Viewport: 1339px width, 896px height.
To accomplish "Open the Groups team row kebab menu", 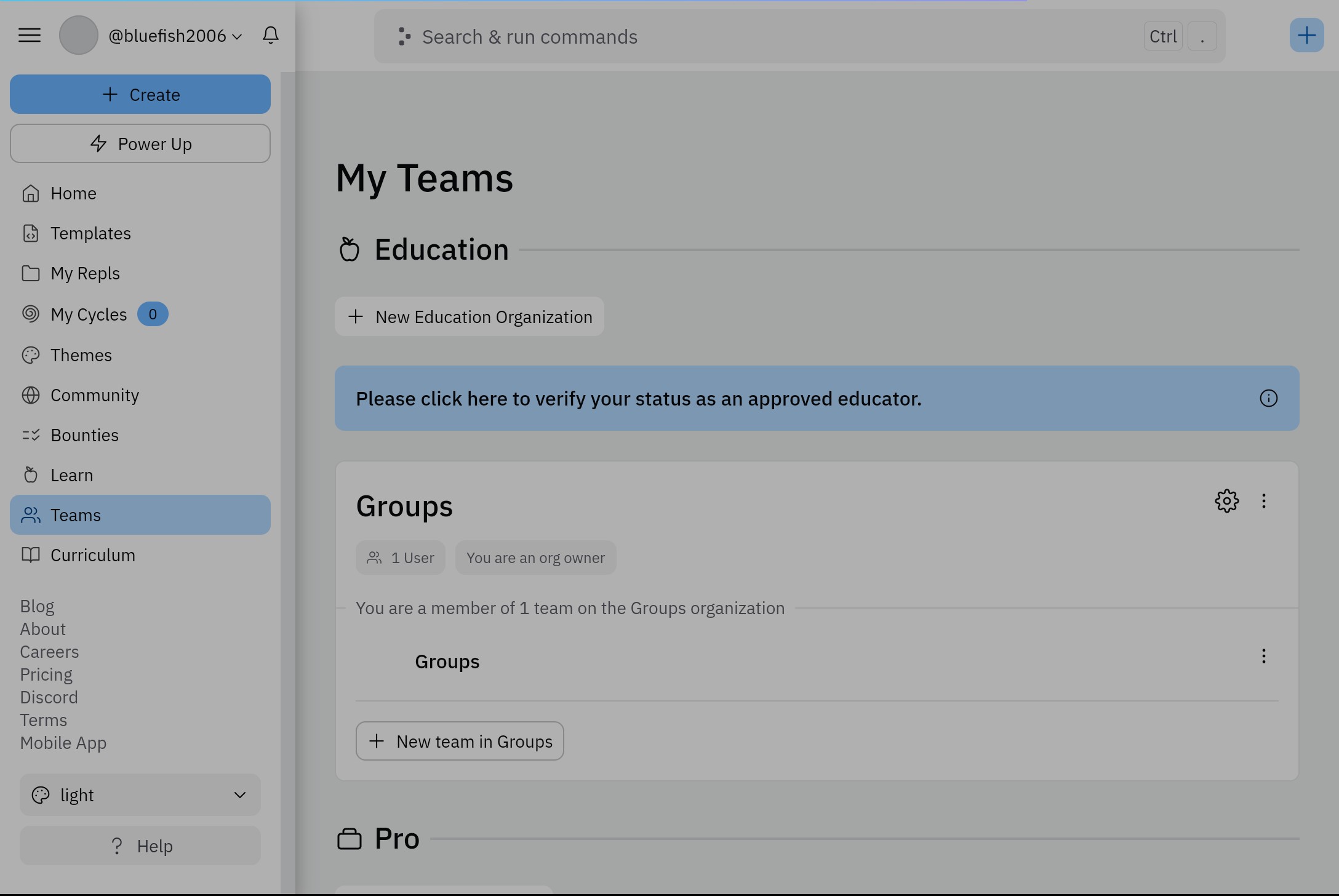I will 1263,656.
